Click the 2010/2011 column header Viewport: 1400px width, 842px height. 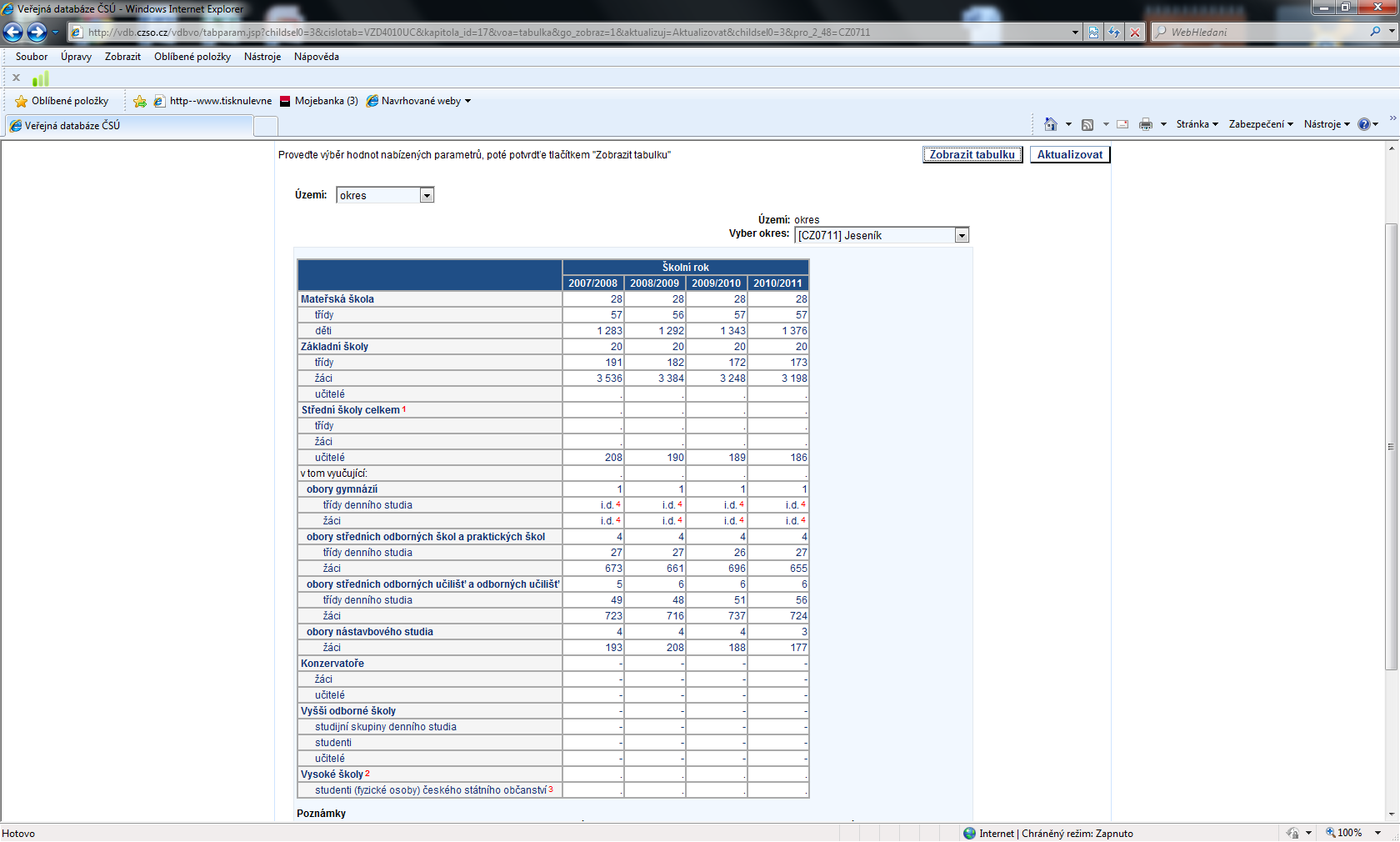(778, 283)
